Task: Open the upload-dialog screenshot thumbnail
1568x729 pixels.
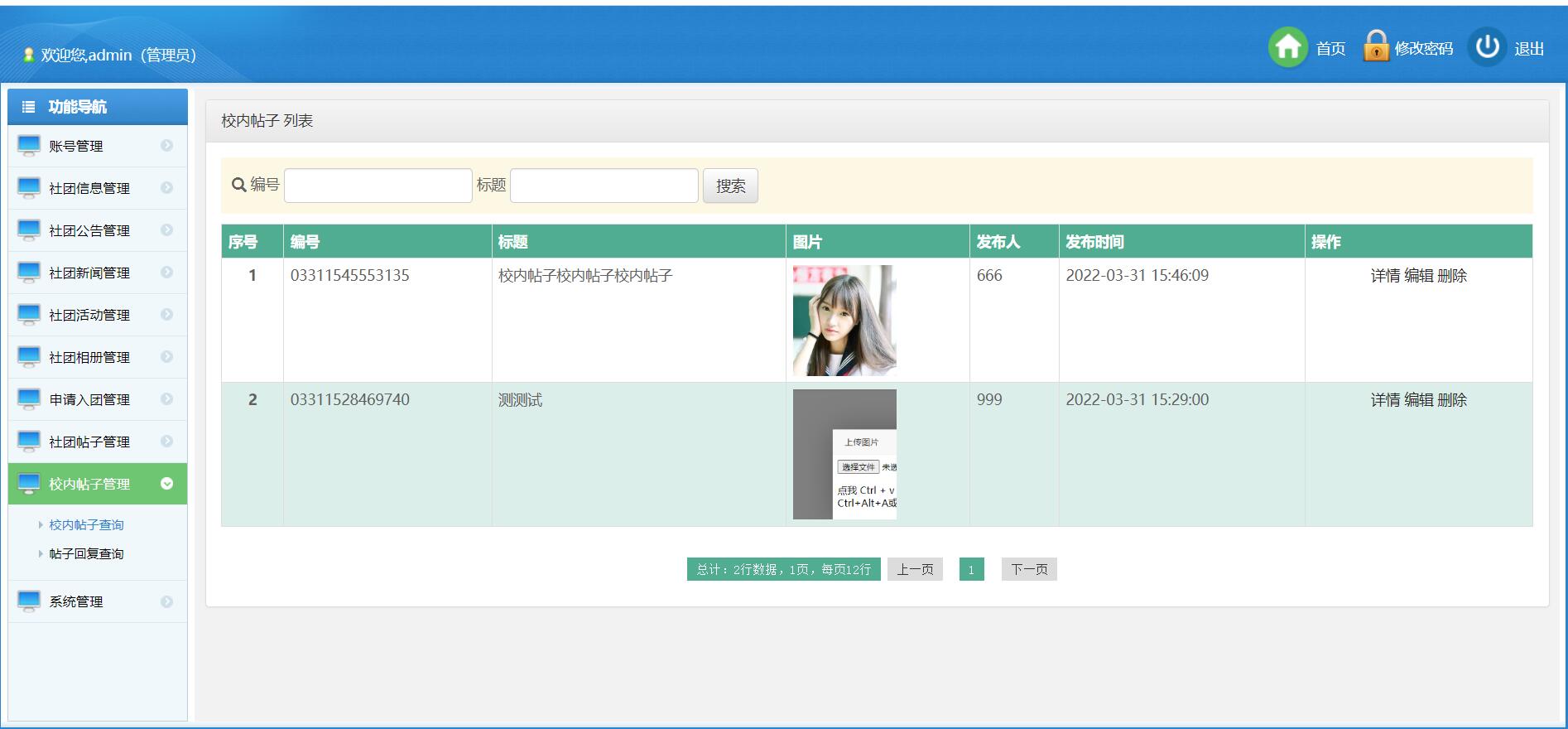Action: (844, 454)
